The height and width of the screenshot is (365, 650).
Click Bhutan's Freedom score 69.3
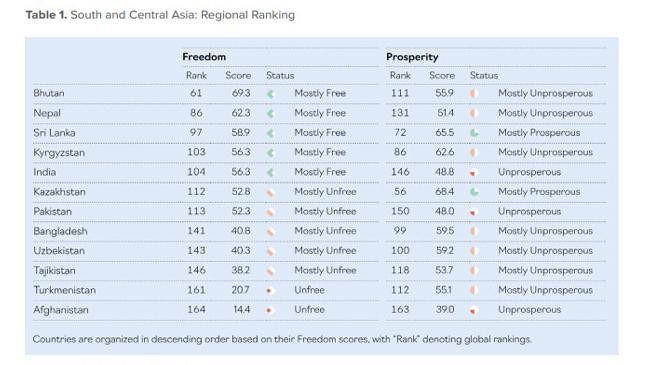coord(241,93)
